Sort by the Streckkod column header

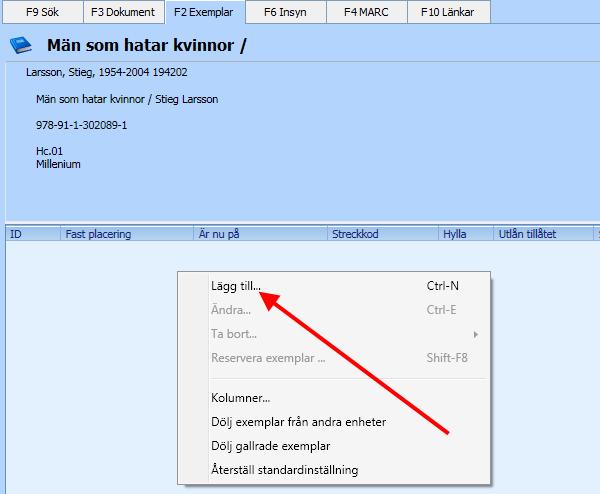(x=383, y=234)
